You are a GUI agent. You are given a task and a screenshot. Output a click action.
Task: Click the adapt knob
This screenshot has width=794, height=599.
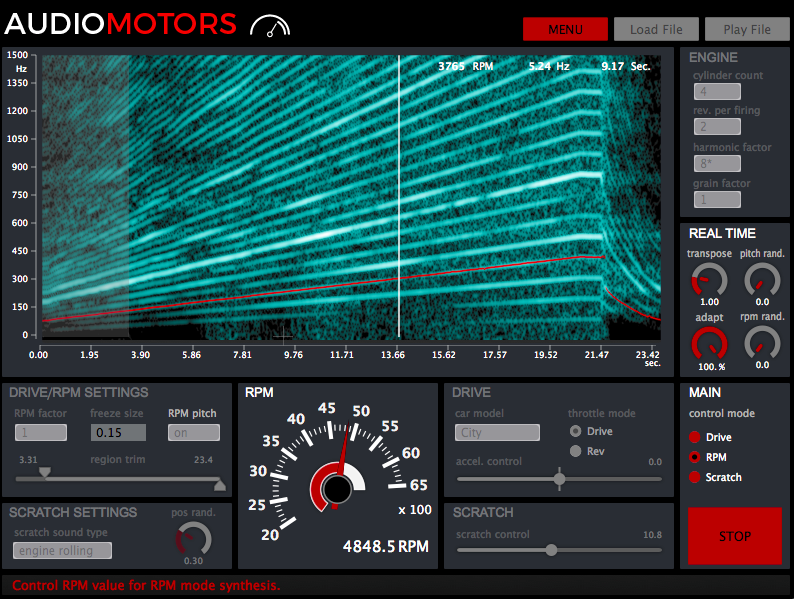click(x=709, y=344)
